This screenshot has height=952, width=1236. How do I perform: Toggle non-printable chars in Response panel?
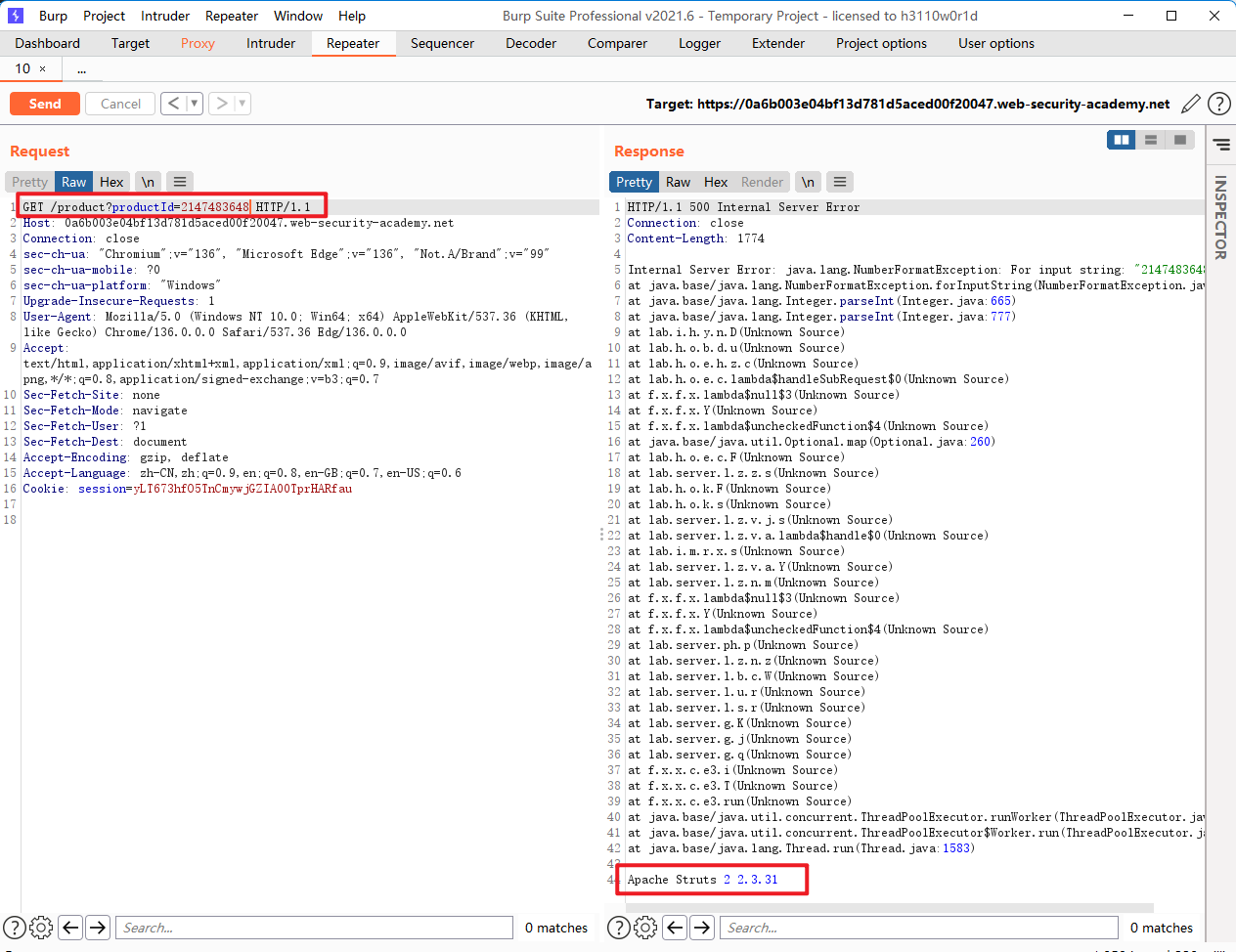click(808, 182)
